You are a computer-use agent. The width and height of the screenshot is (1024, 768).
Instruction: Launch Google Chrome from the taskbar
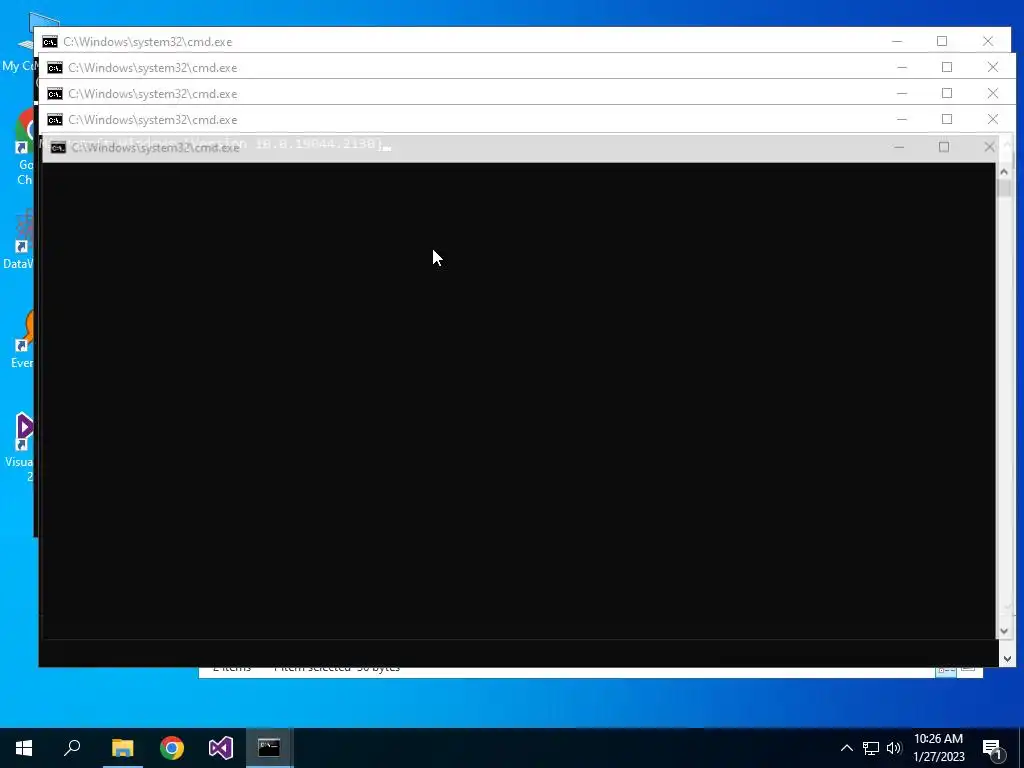(172, 748)
